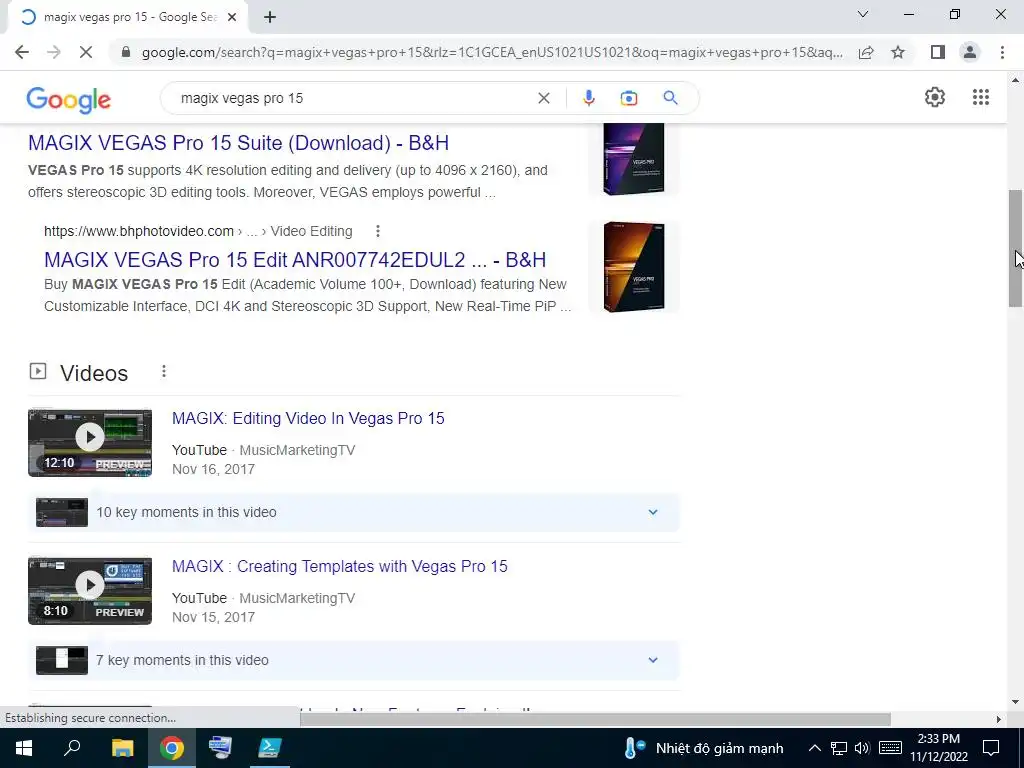1024x768 pixels.
Task: Click the MusicMarketingTV source under Editing Video
Action: [x=297, y=451]
